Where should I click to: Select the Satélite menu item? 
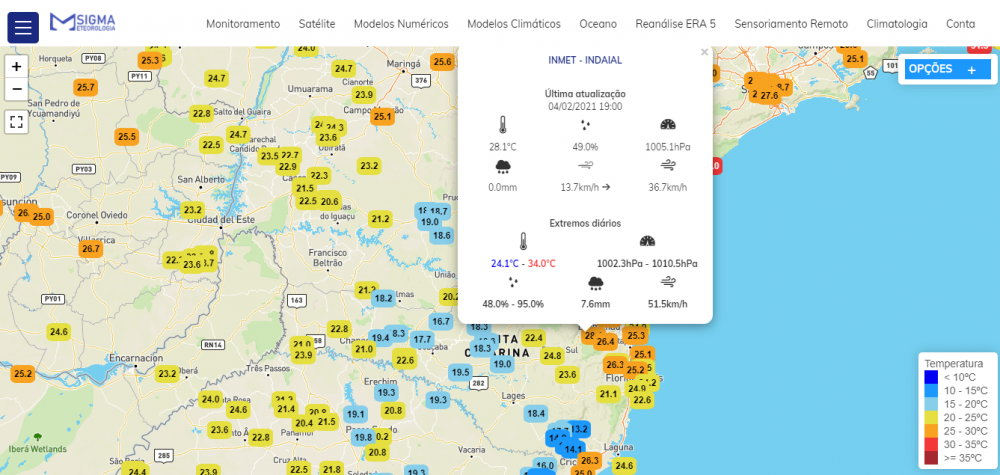point(317,24)
